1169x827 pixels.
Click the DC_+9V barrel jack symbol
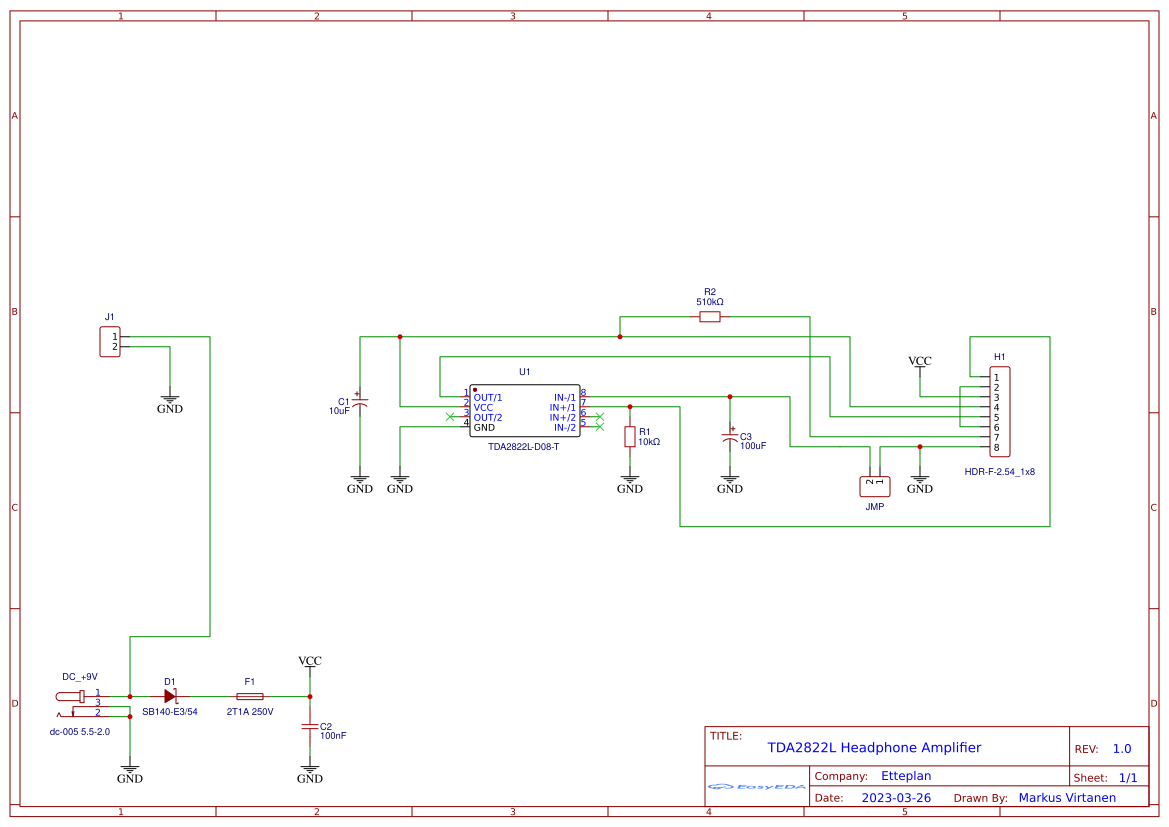[84, 704]
